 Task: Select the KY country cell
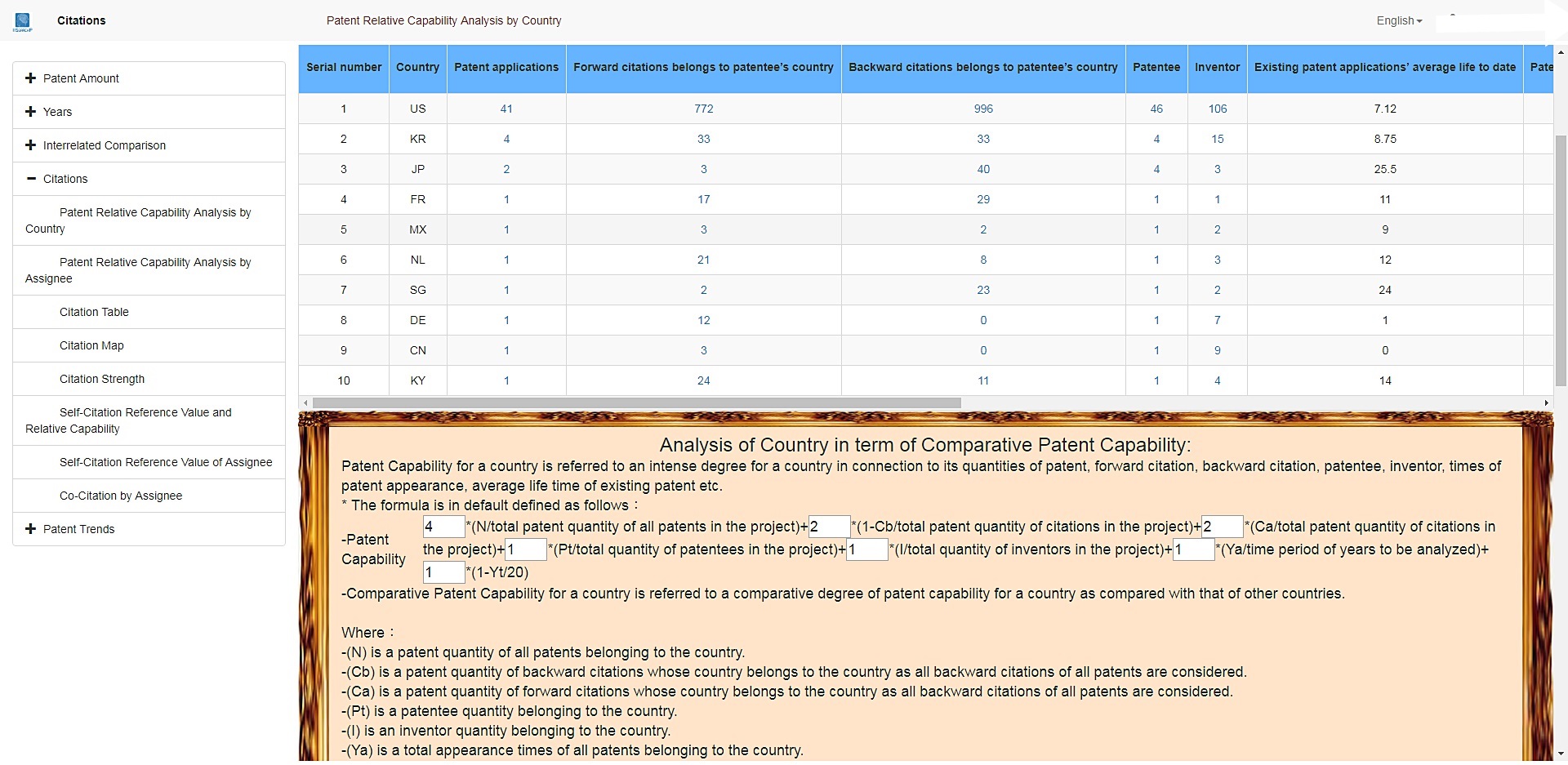[x=417, y=380]
